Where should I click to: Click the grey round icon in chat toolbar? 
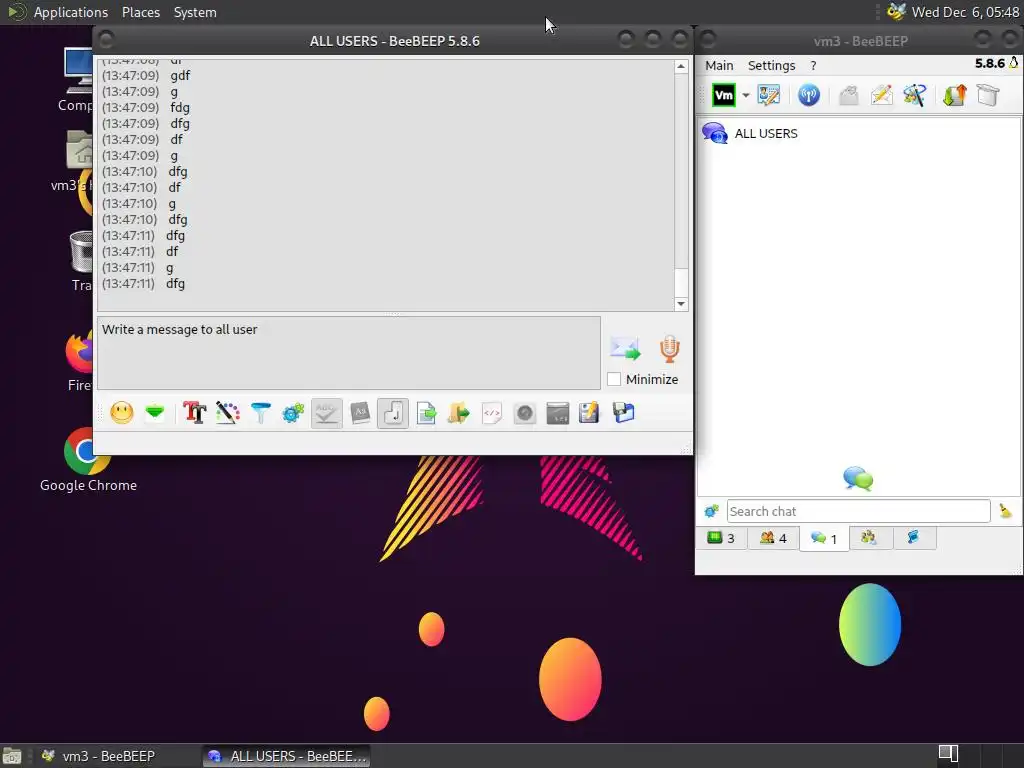(x=524, y=413)
